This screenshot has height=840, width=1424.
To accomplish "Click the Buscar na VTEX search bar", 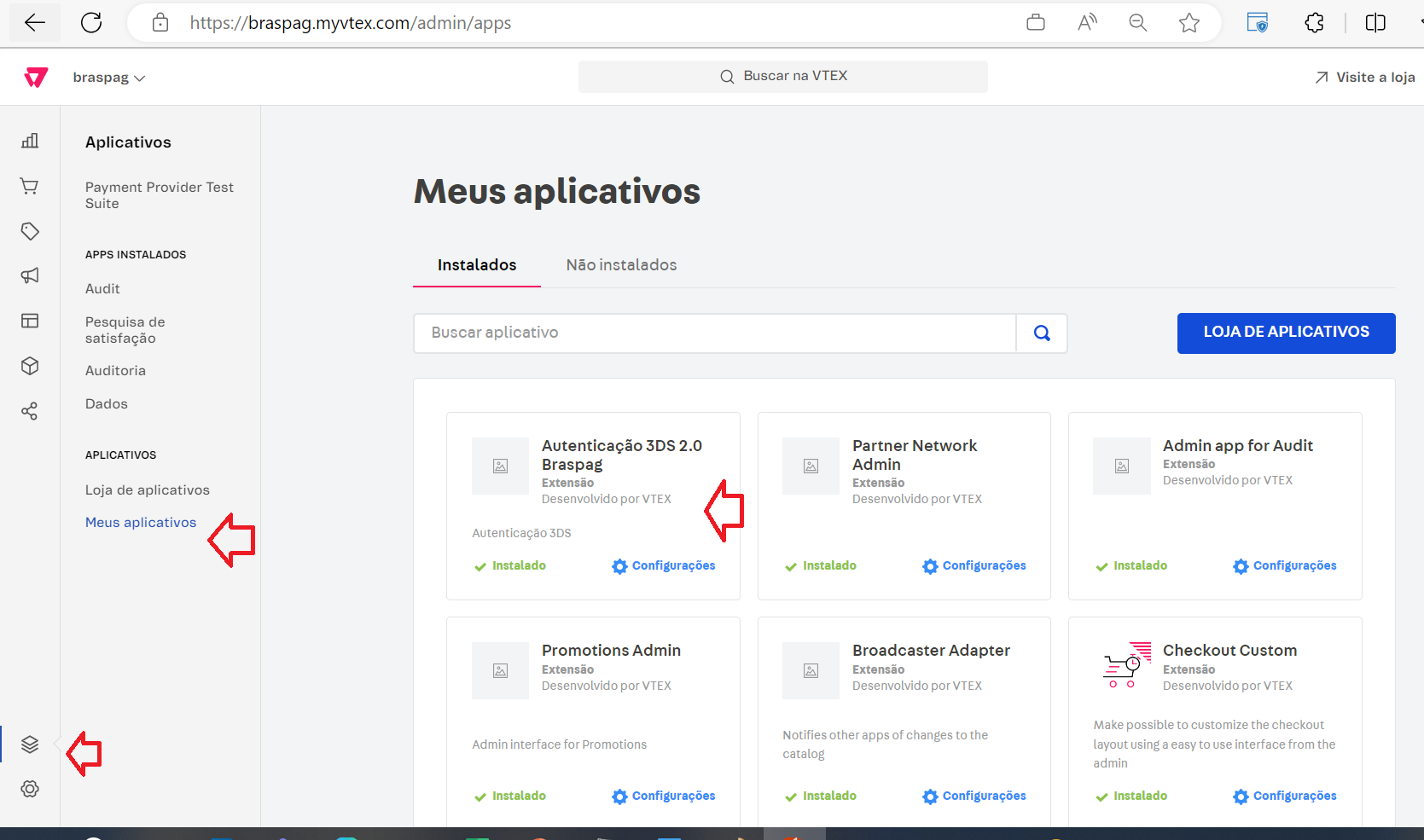I will pyautogui.click(x=783, y=76).
